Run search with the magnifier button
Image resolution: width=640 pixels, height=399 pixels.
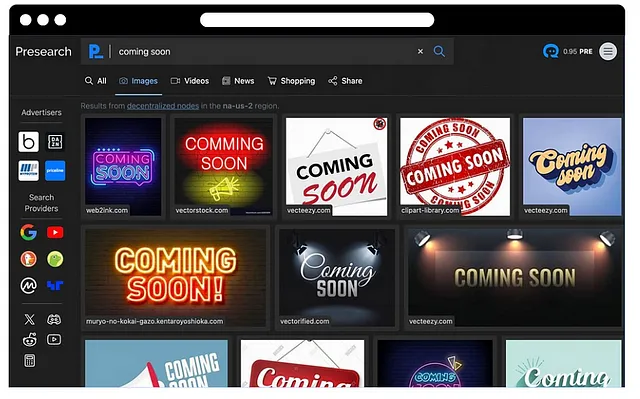pyautogui.click(x=439, y=51)
